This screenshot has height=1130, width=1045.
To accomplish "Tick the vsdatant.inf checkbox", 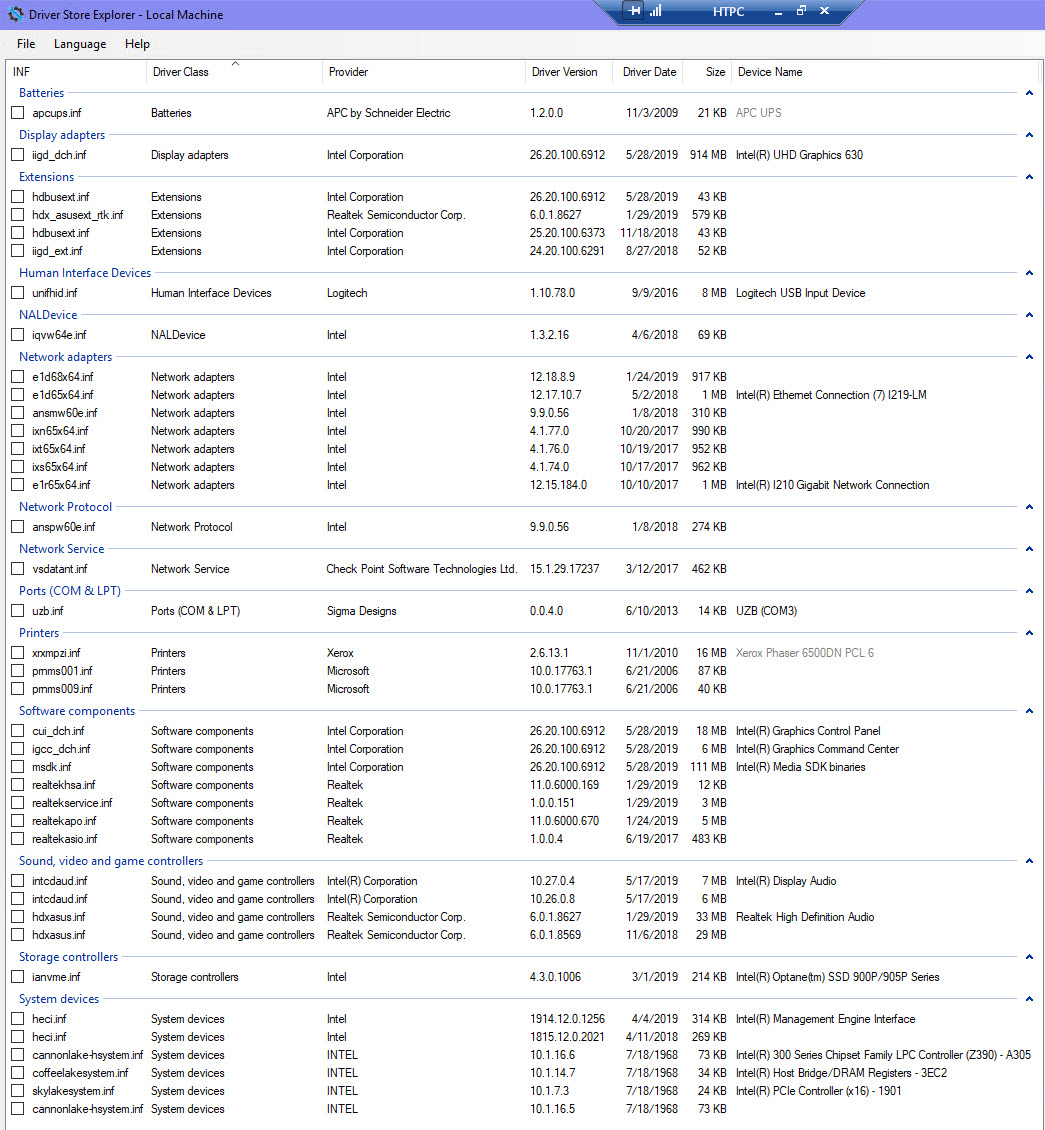I will tap(18, 569).
